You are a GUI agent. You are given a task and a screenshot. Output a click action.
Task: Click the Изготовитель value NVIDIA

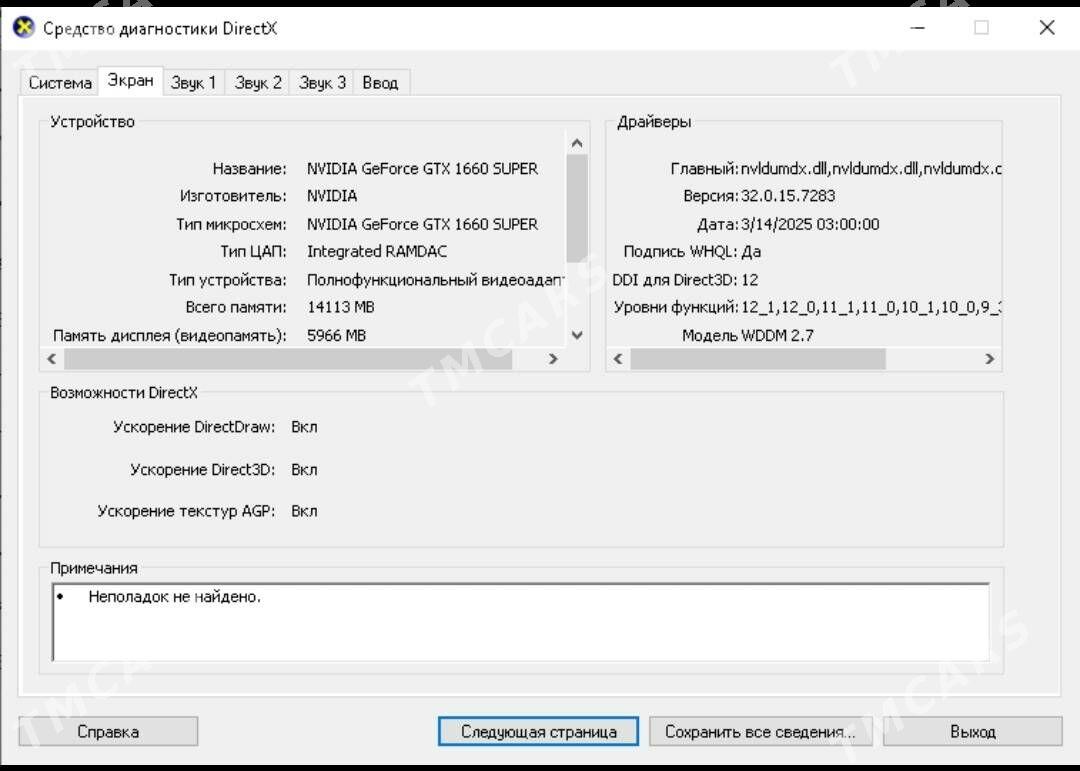tap(332, 196)
